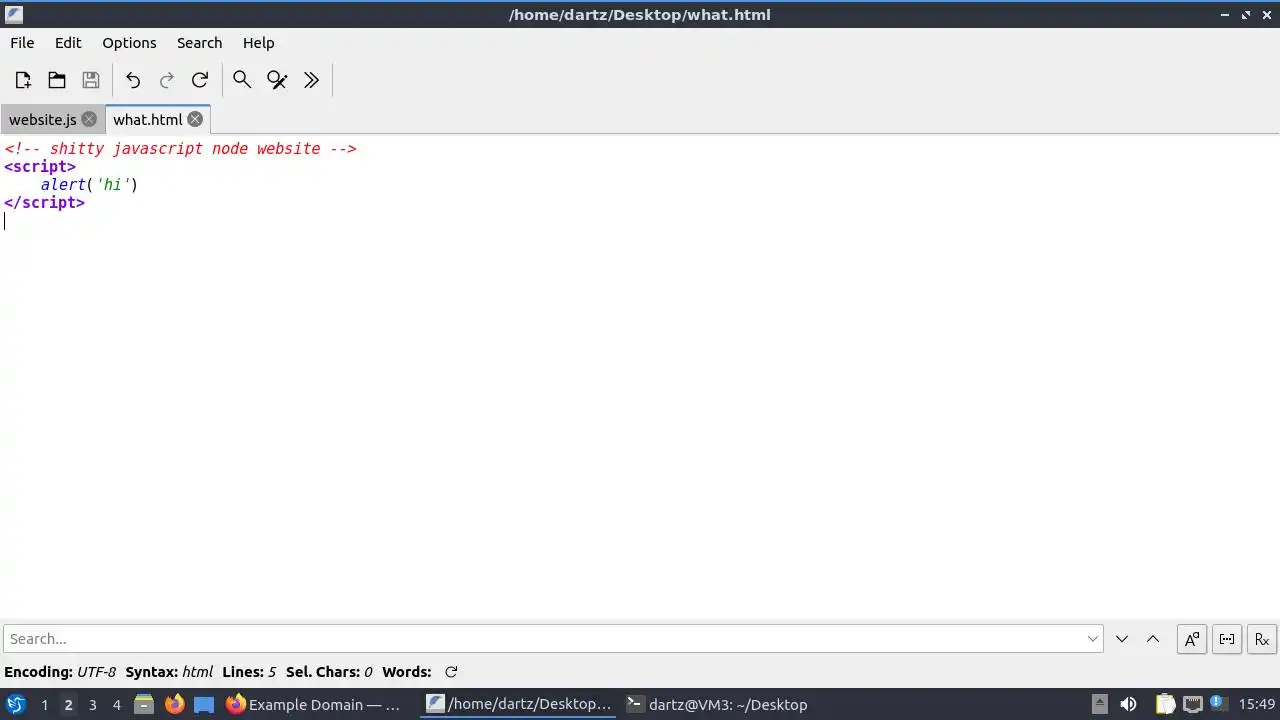
Task: Toggle regular expression search option
Action: tap(1262, 639)
